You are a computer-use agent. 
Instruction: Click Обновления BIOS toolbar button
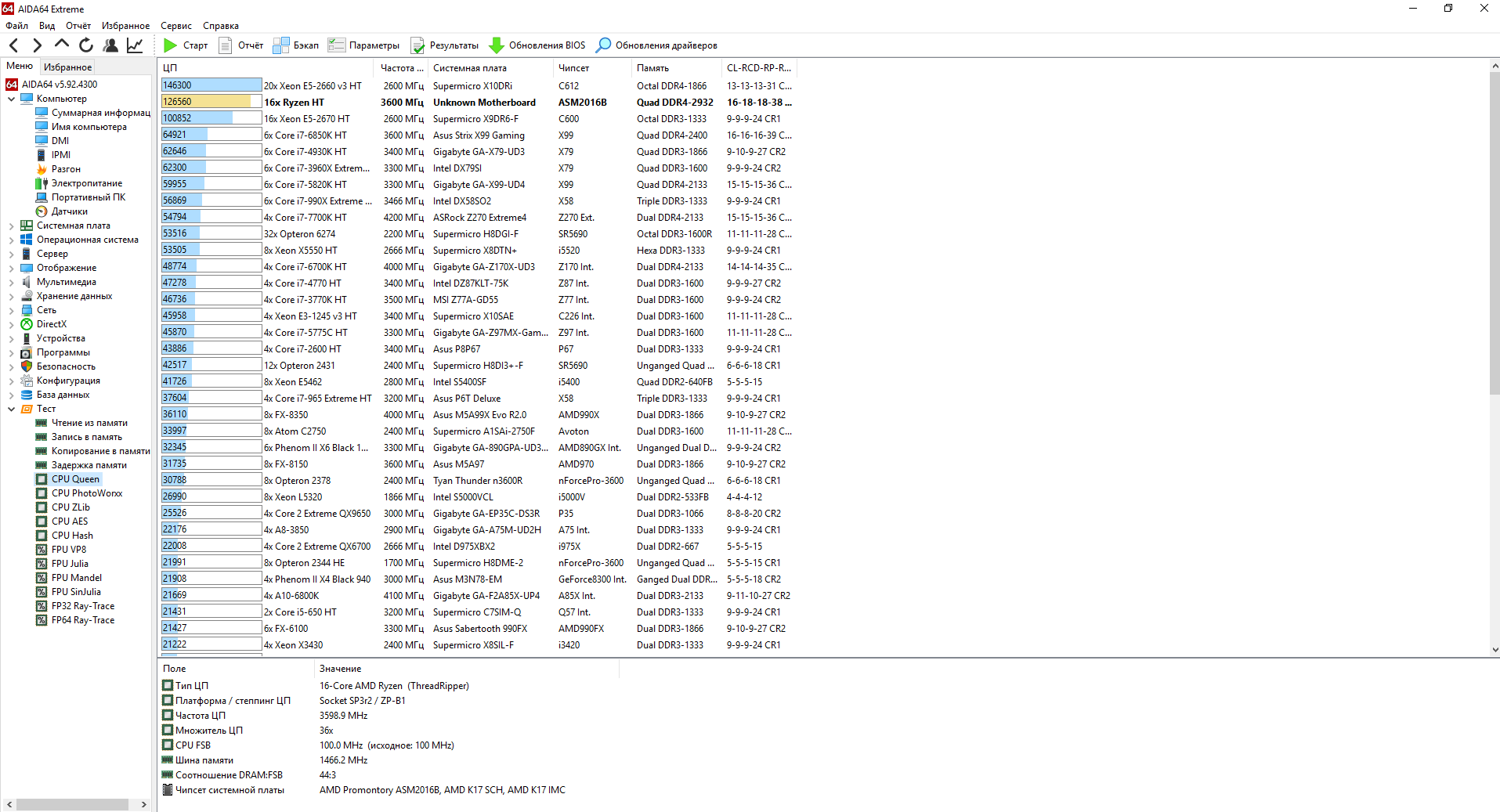[537, 45]
